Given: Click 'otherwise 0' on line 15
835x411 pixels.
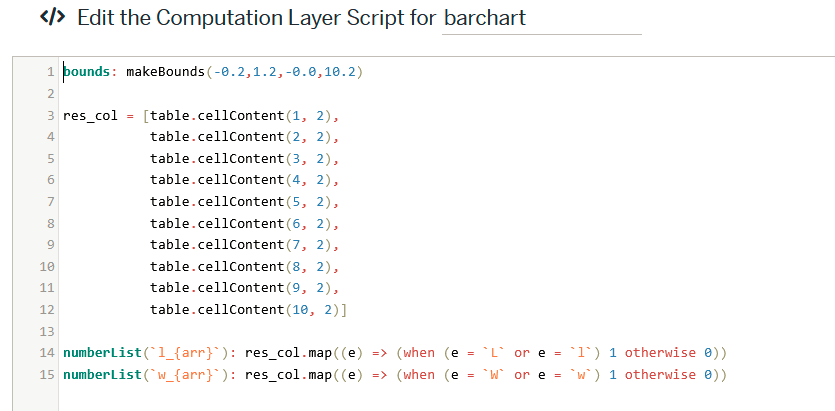Looking at the screenshot, I should (668, 375).
